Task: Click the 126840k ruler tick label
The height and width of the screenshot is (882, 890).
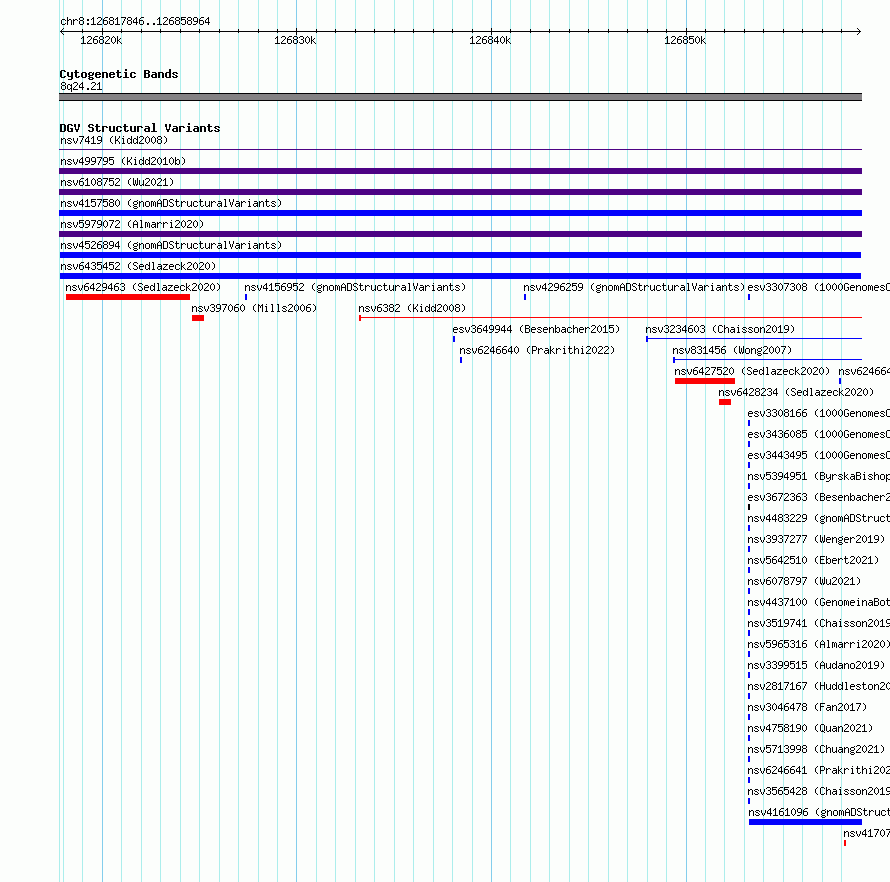Action: point(490,40)
